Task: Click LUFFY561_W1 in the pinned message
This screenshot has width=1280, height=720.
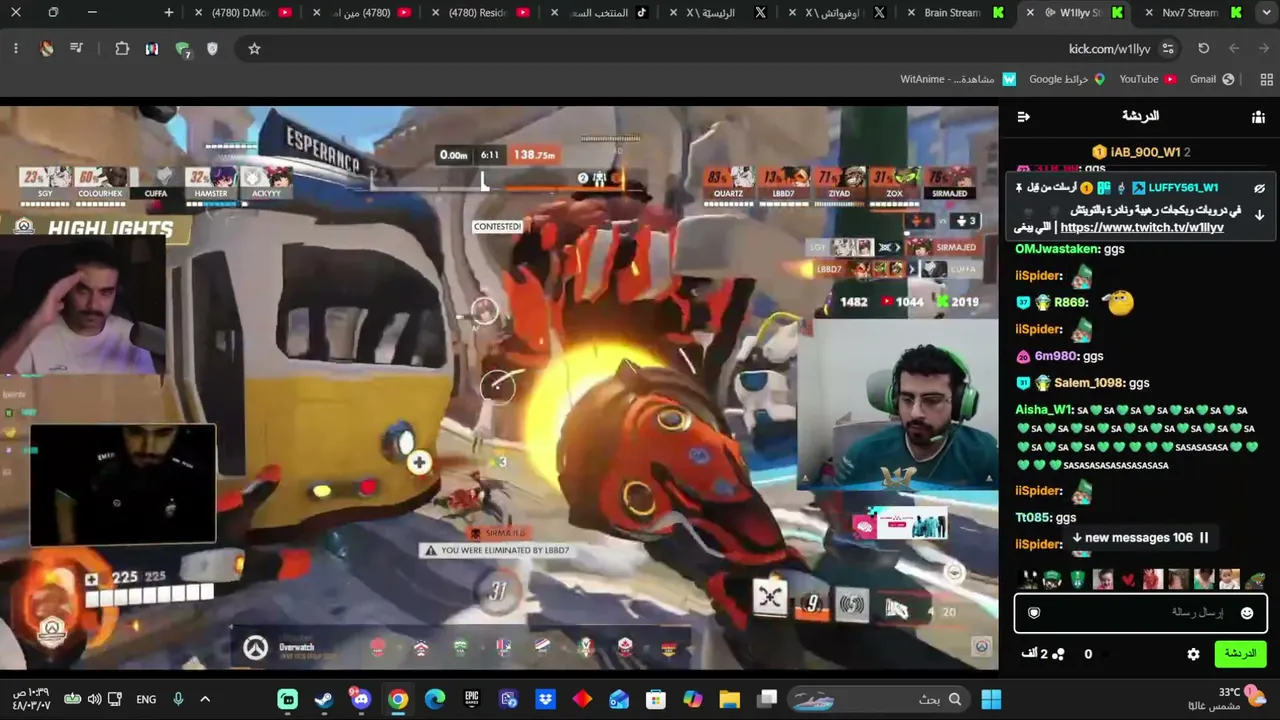Action: click(1183, 188)
